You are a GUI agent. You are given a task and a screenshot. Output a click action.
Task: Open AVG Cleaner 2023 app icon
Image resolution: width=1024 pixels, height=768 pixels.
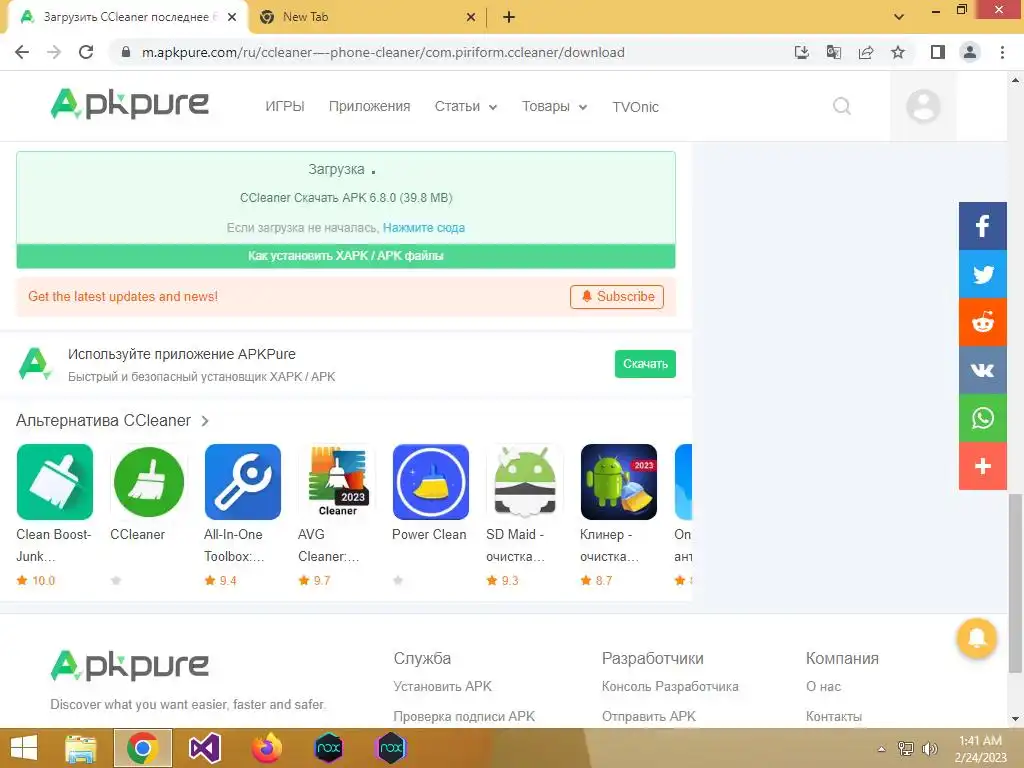click(337, 482)
